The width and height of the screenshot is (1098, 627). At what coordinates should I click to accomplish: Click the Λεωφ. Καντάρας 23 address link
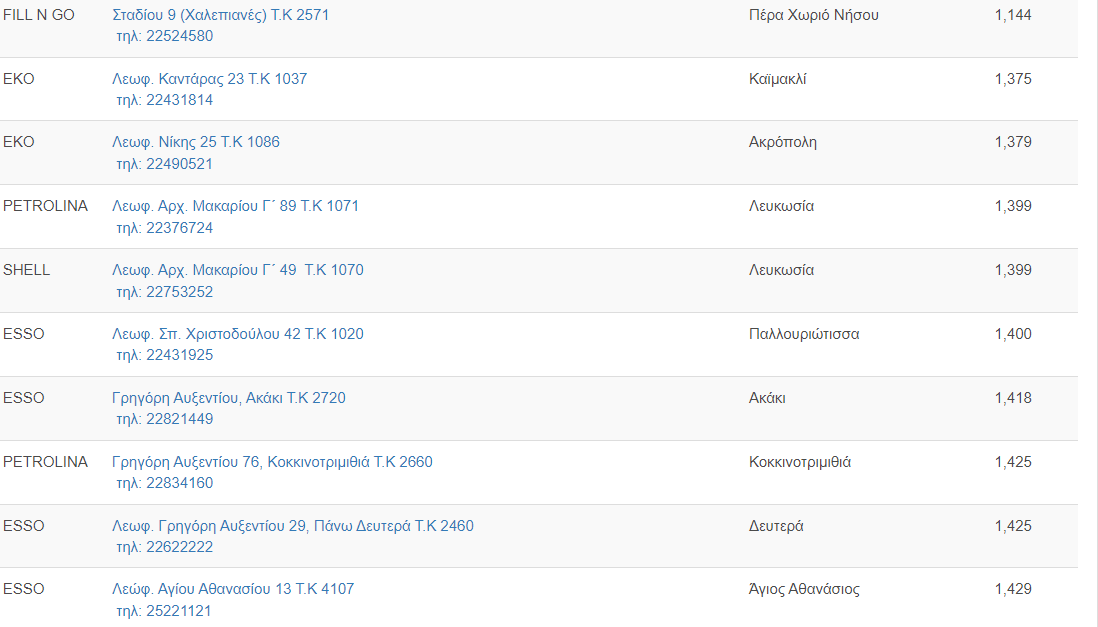pos(209,79)
